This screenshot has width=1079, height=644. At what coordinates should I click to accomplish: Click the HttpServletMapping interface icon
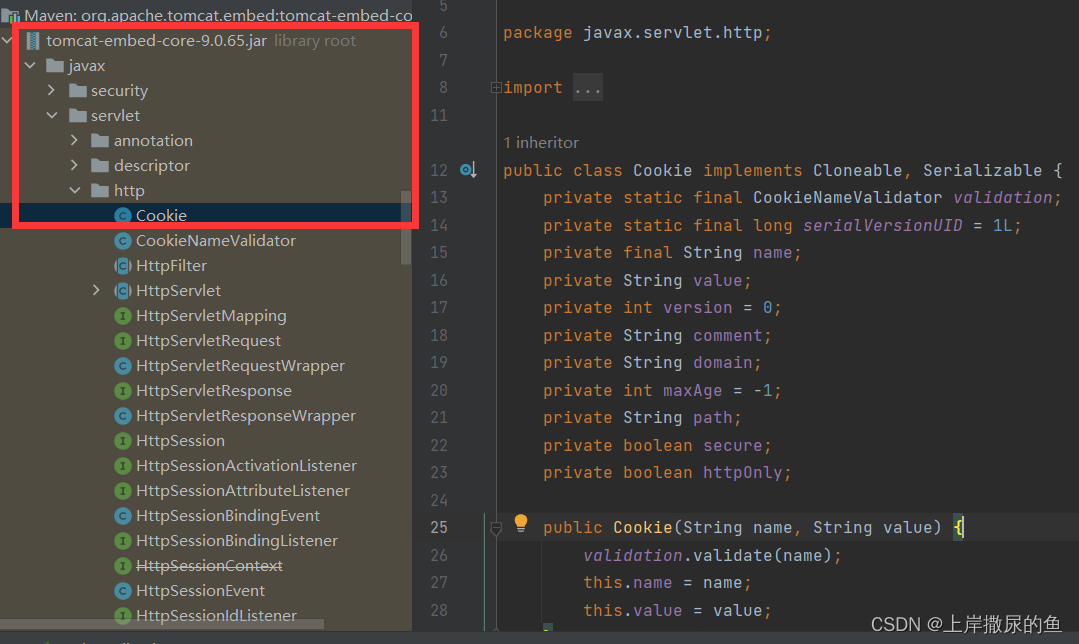(122, 316)
